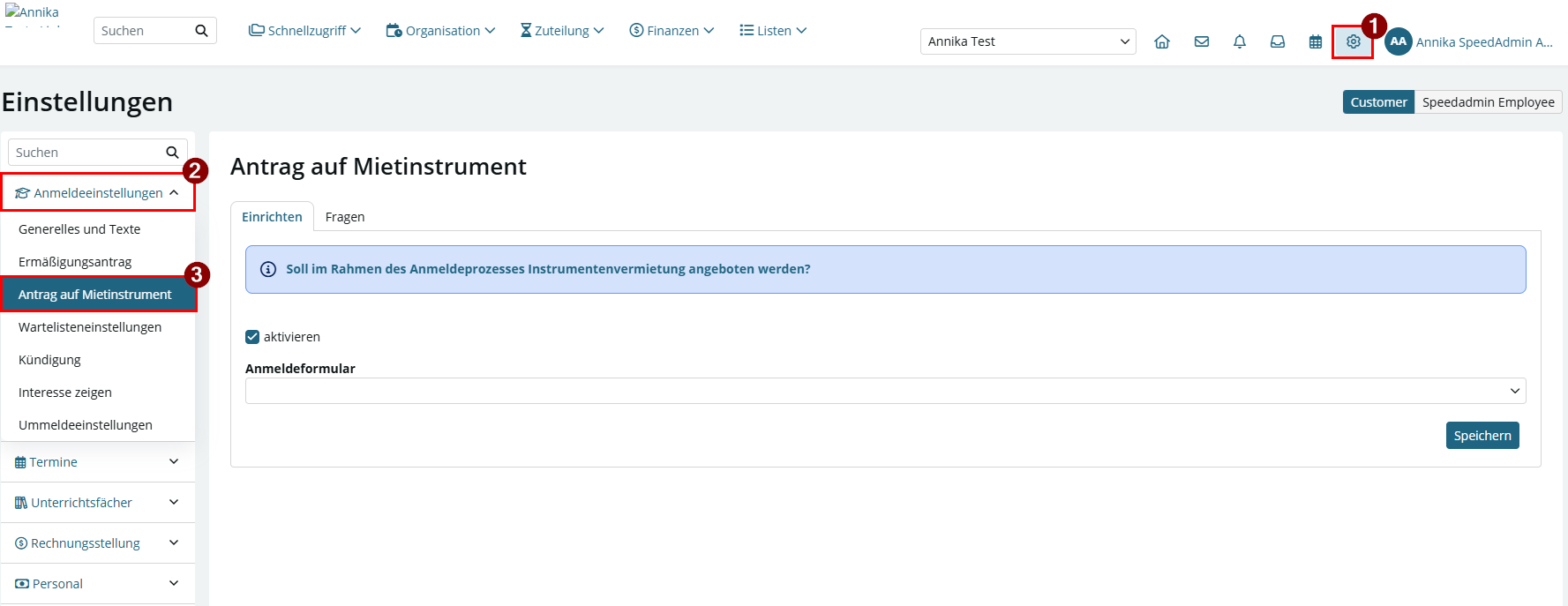Open Ermäßigungsantrag settings
This screenshot has height=606, width=1568.
(98, 262)
